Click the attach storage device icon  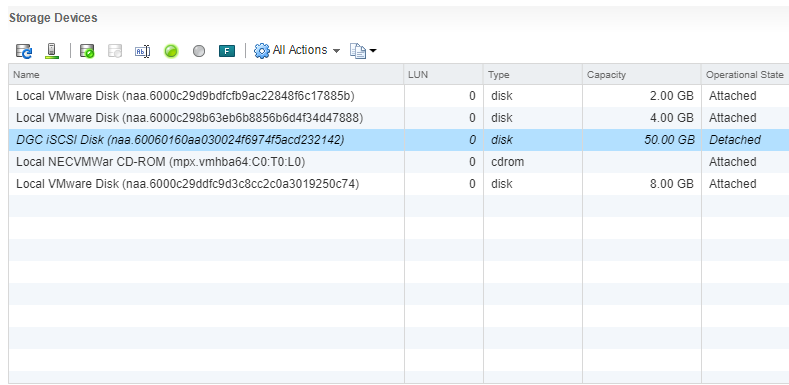point(88,51)
